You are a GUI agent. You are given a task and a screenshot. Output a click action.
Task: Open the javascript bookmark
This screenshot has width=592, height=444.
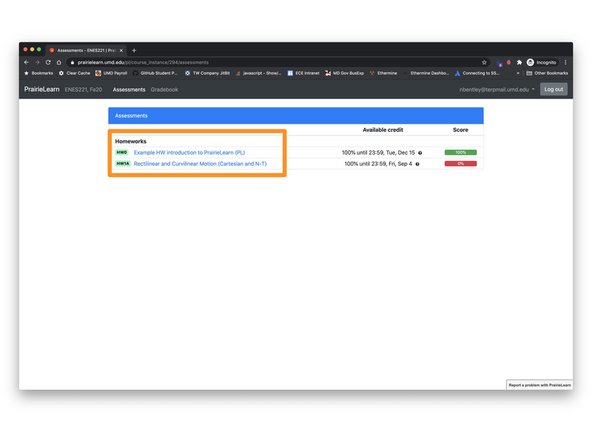tap(259, 73)
